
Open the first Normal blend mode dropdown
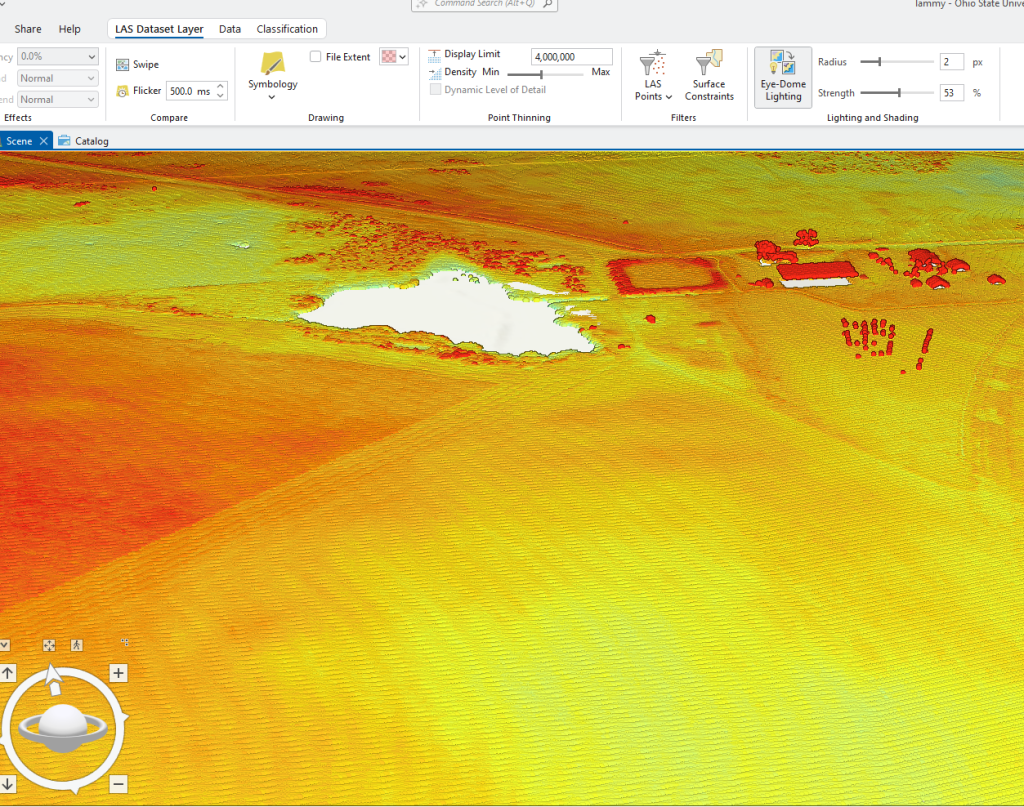point(57,78)
